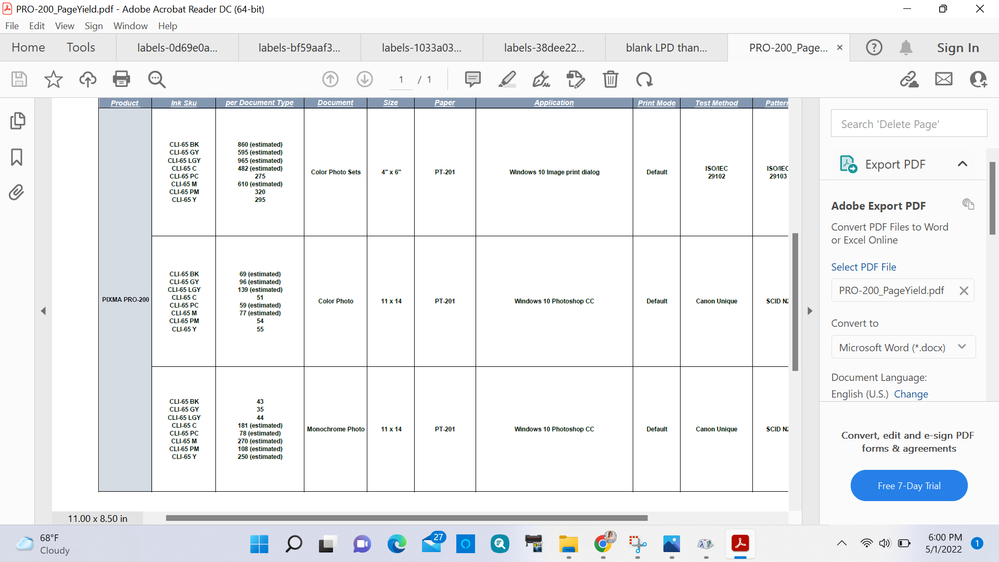Start the Free 7-Day Trial

pos(909,486)
